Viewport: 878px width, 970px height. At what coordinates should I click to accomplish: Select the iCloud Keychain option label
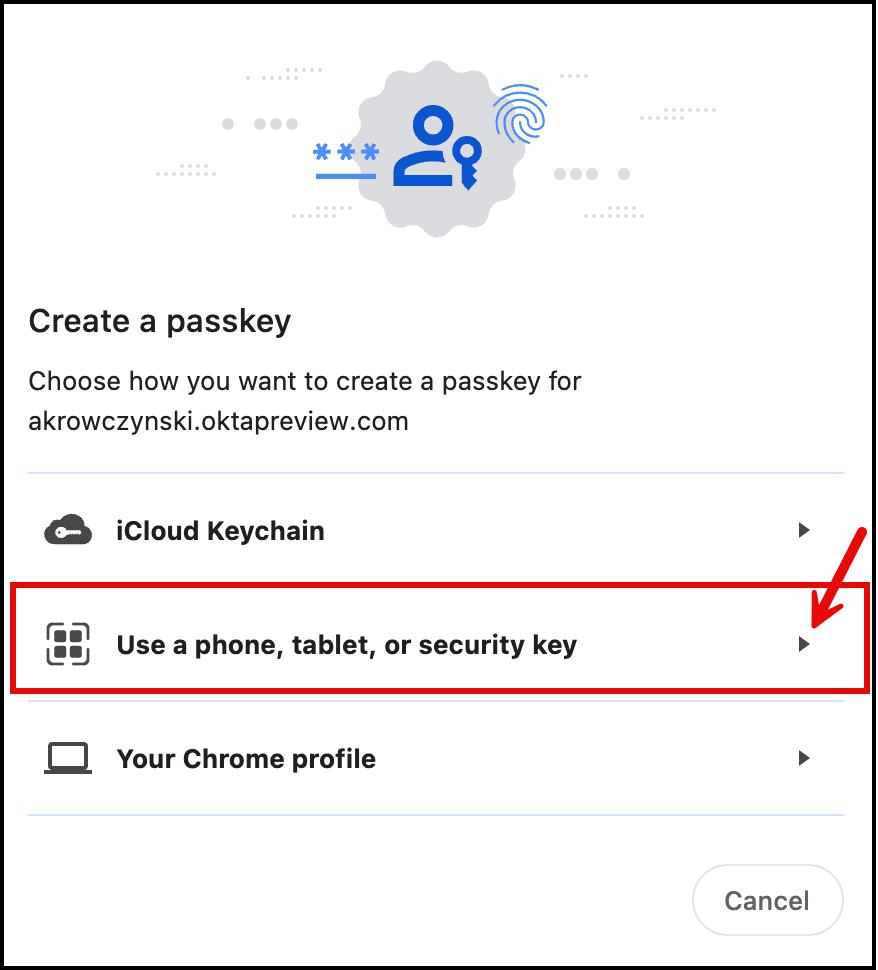click(x=220, y=530)
